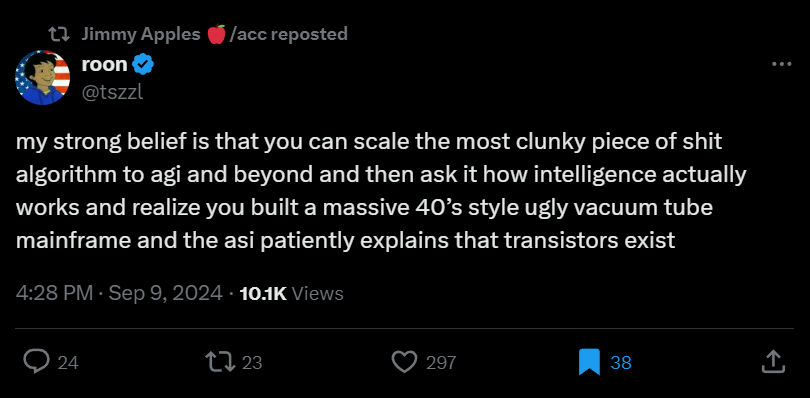Open the share menu with the upload arrow icon
Viewport: 810px width, 398px height.
(x=773, y=362)
